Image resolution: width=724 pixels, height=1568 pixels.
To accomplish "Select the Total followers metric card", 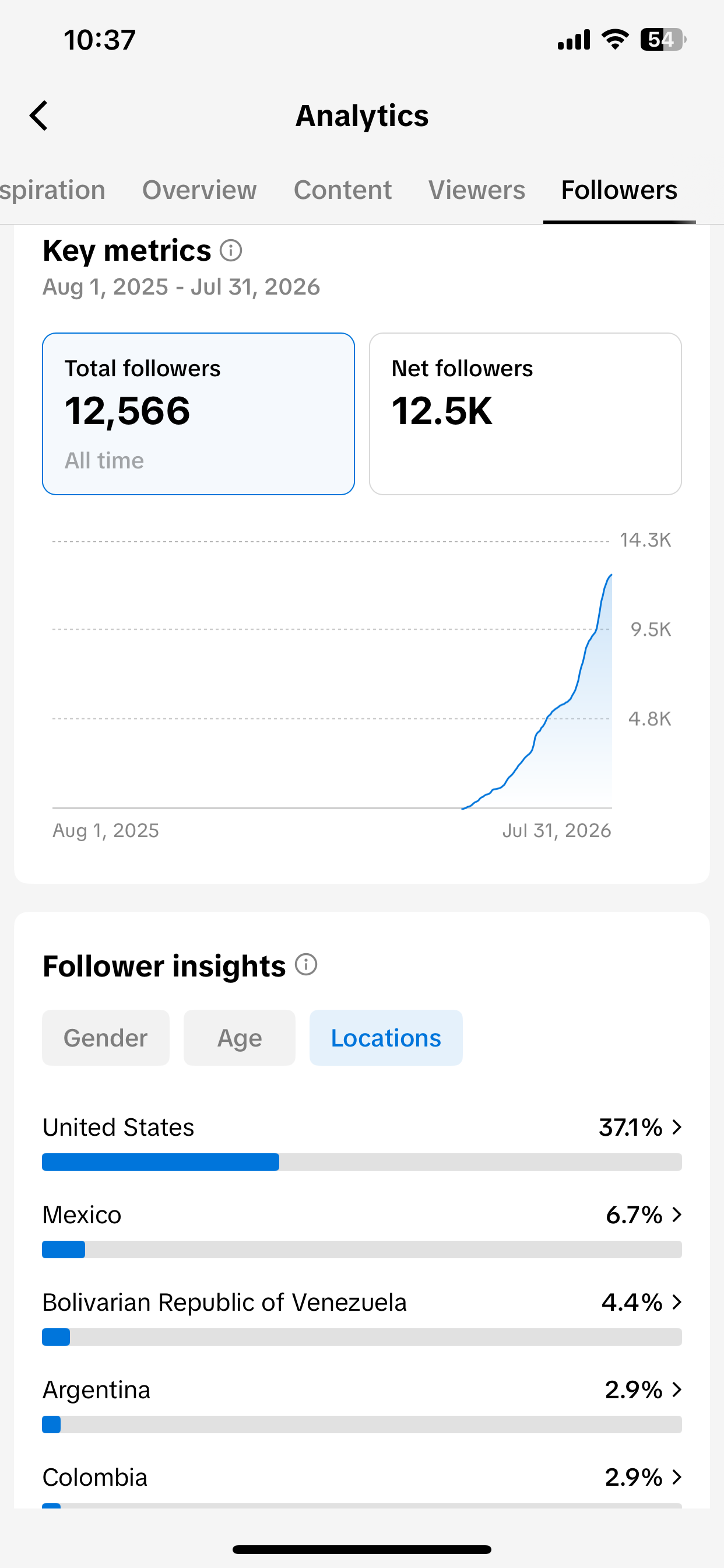I will pos(198,414).
